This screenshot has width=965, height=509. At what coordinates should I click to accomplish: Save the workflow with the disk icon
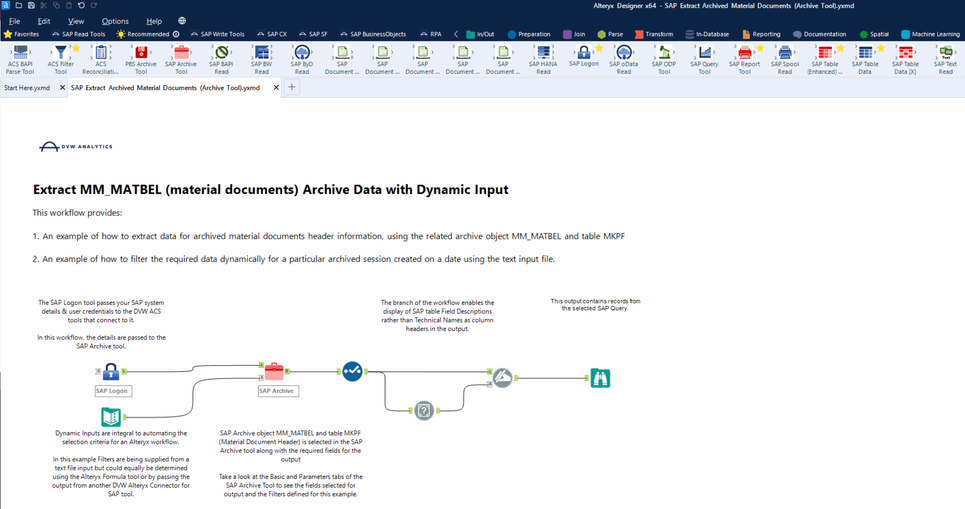(31, 6)
